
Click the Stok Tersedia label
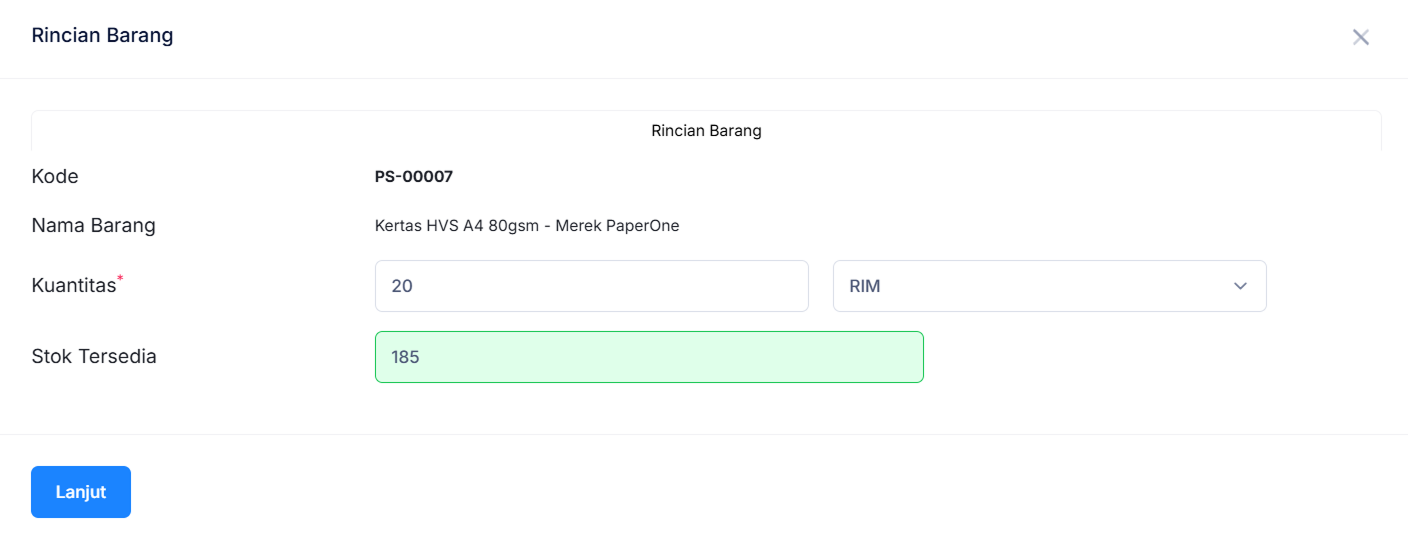[x=94, y=357]
